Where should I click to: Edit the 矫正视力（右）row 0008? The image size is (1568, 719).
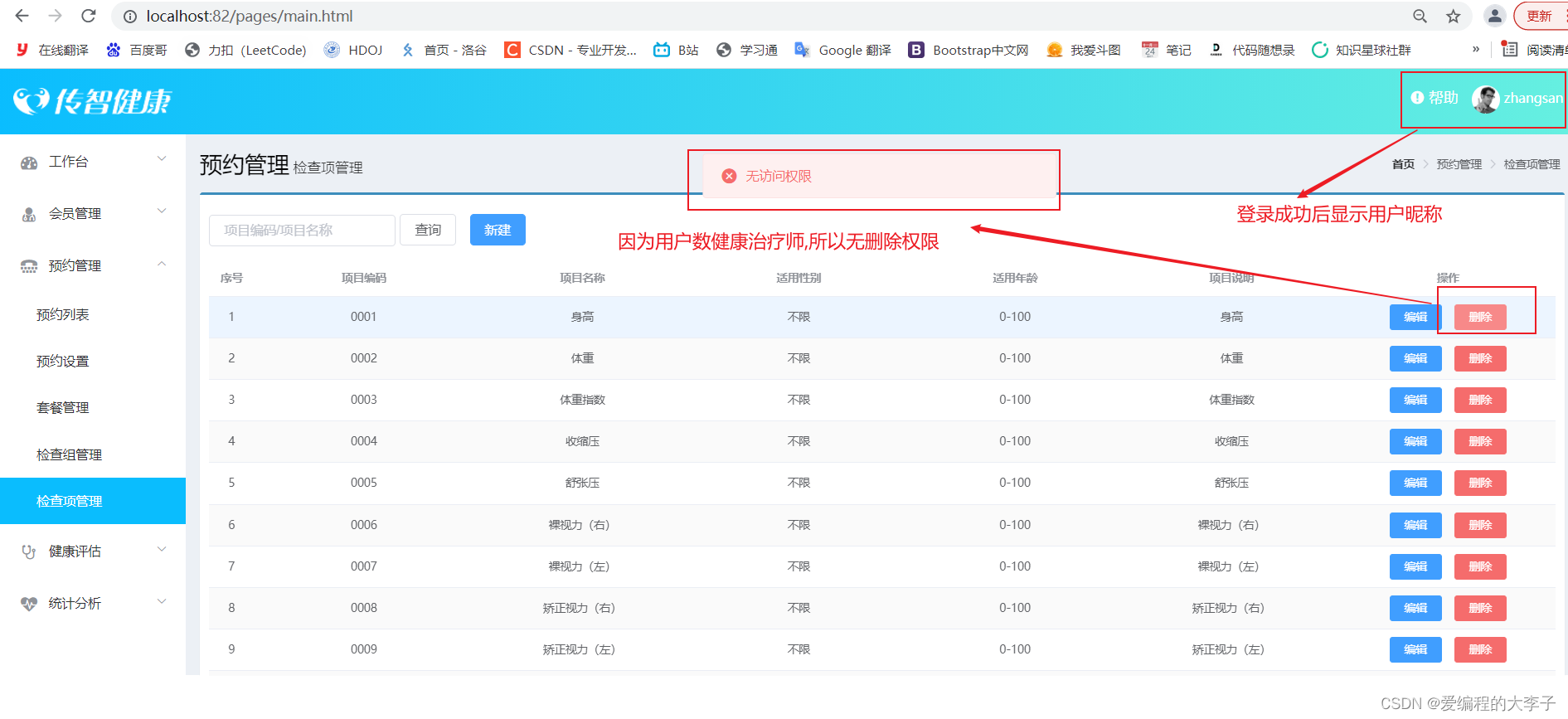[x=1415, y=608]
